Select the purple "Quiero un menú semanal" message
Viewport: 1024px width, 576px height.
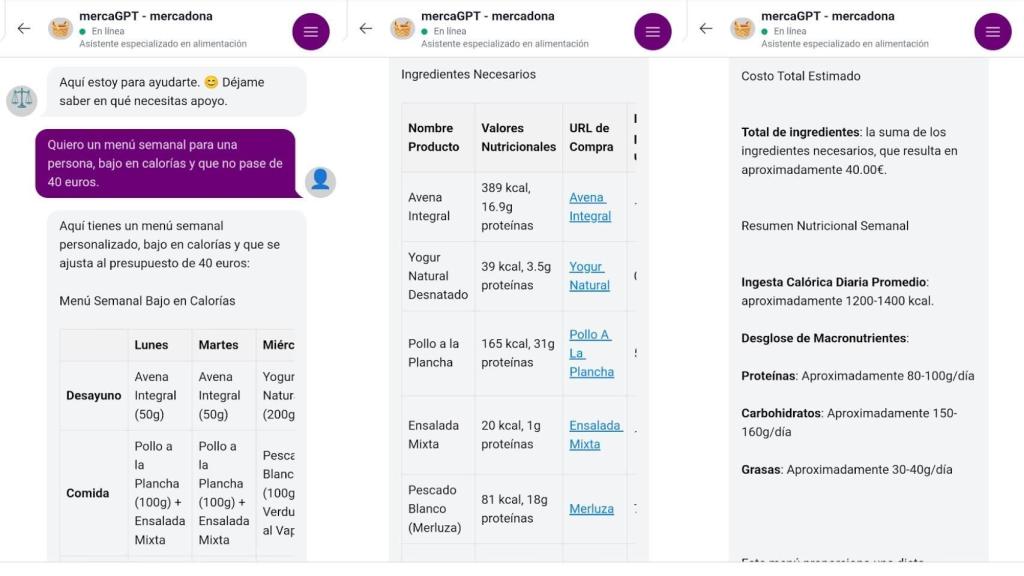[x=165, y=164]
